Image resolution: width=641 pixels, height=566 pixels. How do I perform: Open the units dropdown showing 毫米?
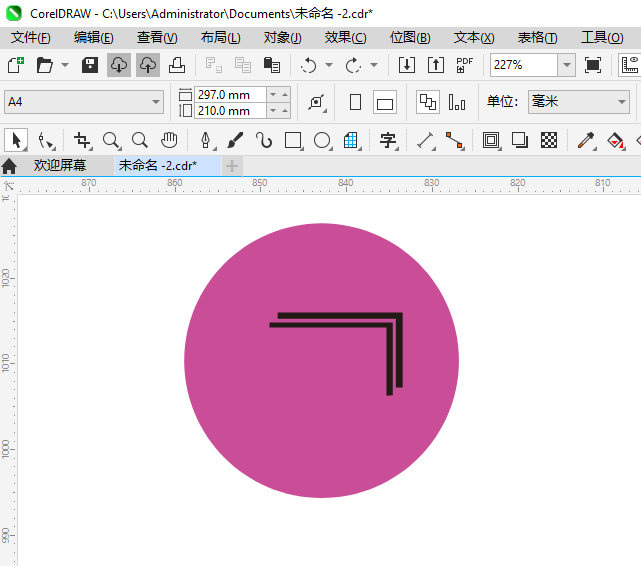(578, 102)
